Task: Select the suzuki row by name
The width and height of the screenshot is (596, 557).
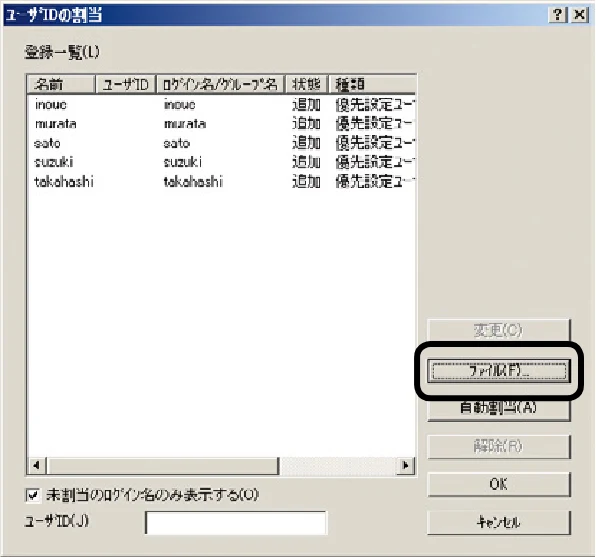Action: click(x=54, y=162)
